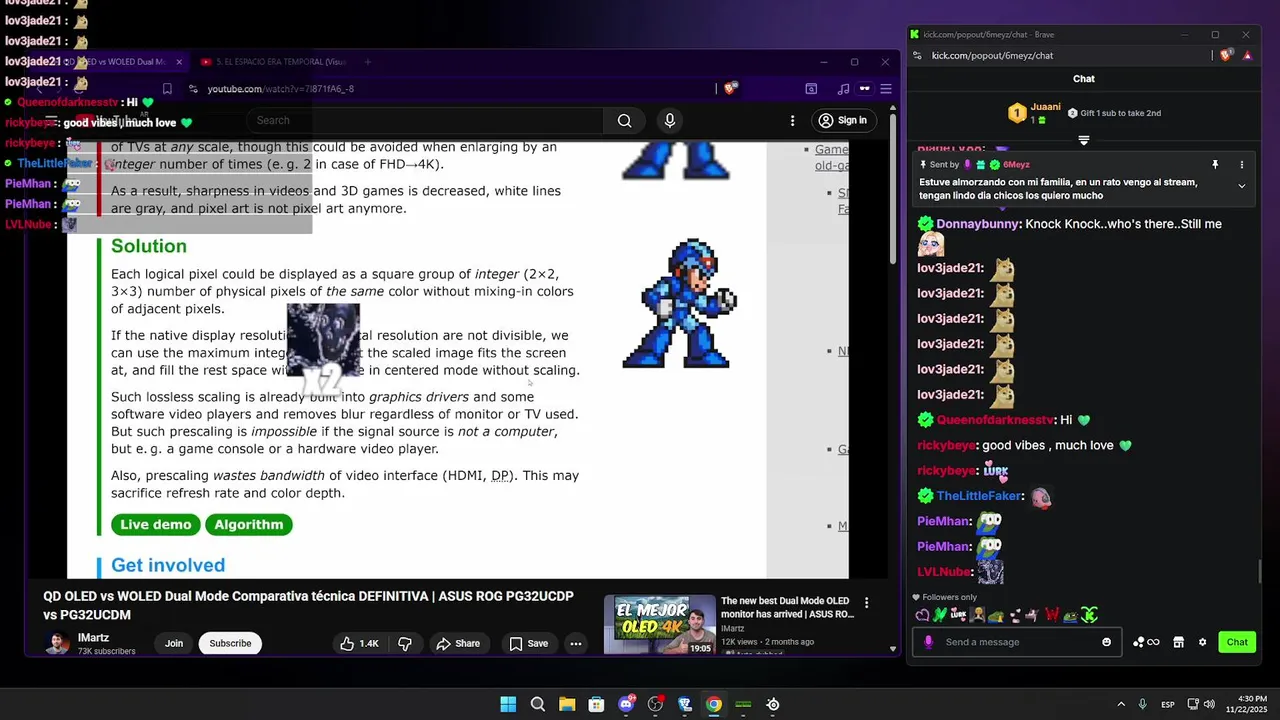Viewport: 1280px width, 720px height.
Task: Switch to the EL ESPACIO ERA TEMPORAL tab
Action: coord(272,62)
